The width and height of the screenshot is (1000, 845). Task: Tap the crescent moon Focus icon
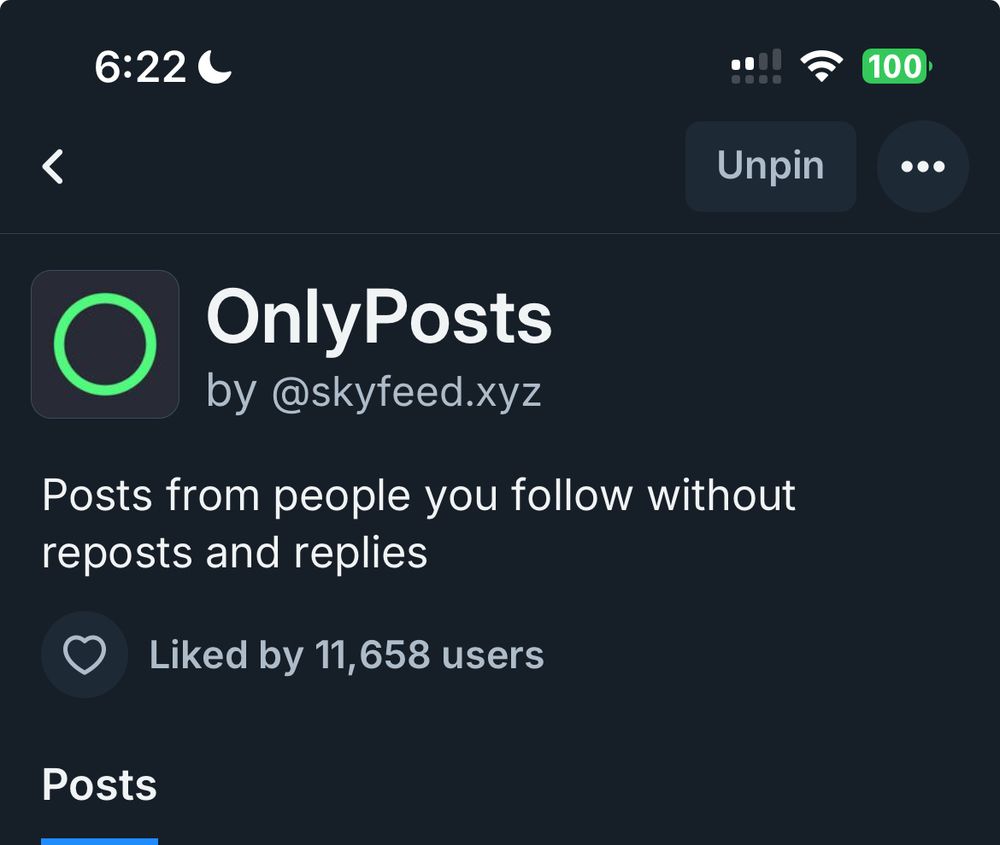click(215, 67)
